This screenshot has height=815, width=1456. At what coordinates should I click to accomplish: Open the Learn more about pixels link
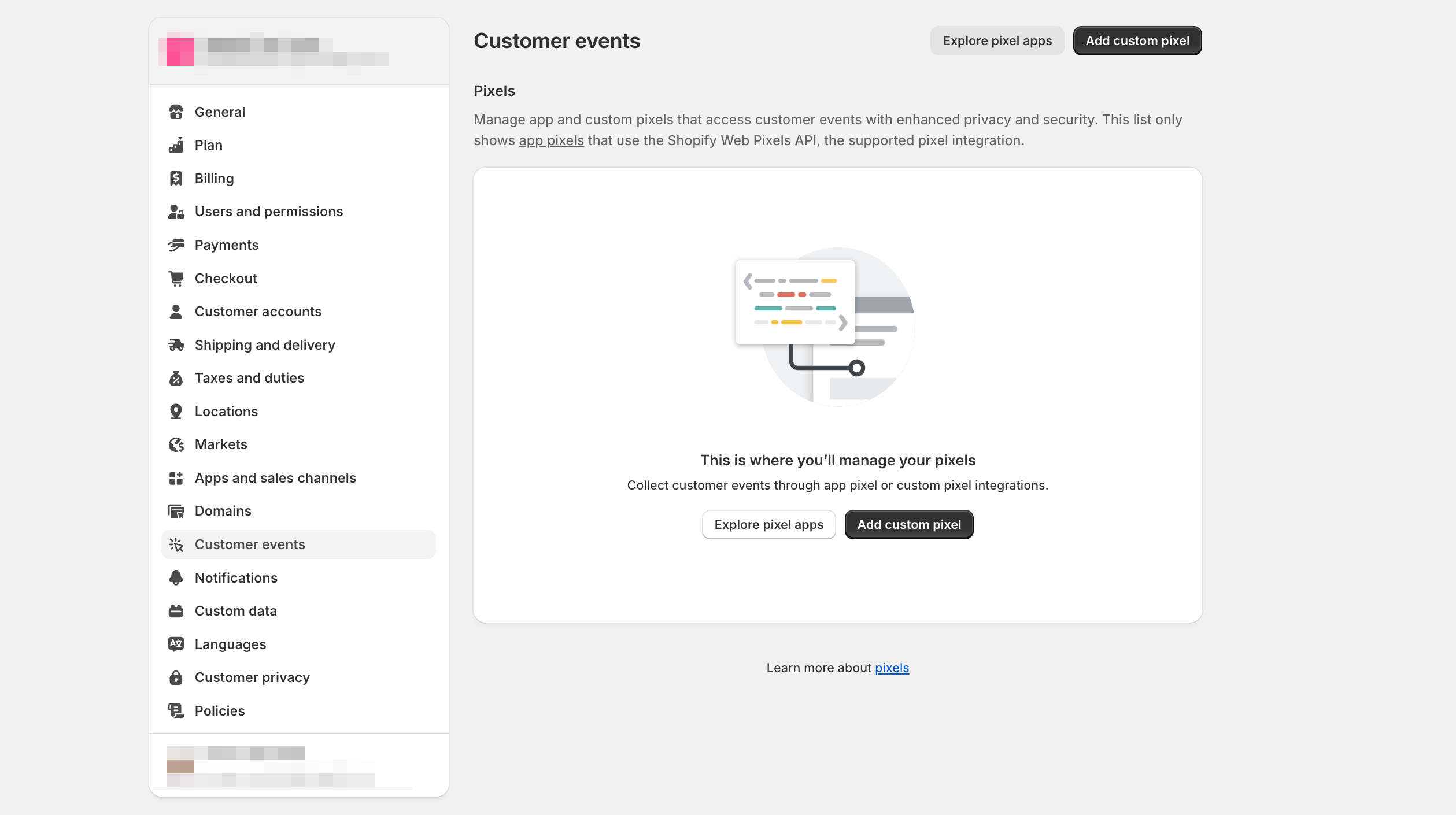892,668
